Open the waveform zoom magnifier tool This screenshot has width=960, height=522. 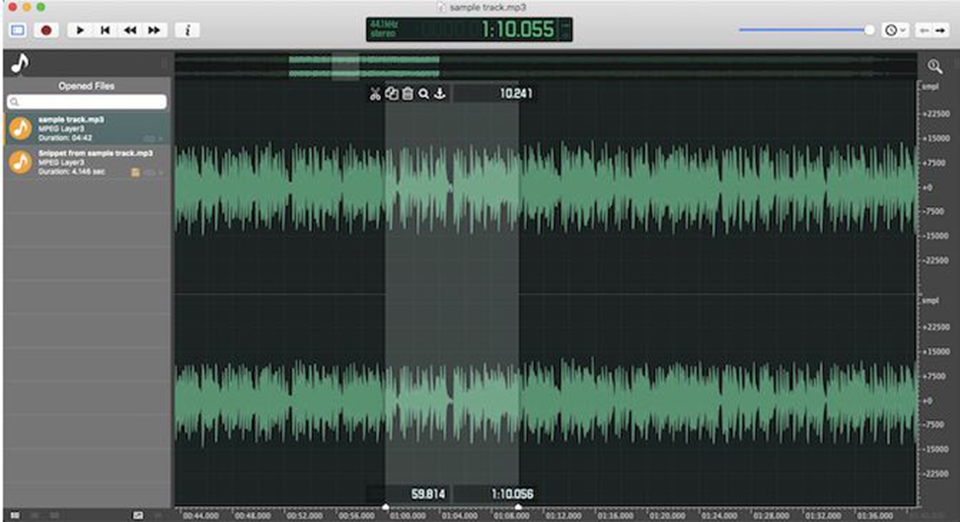[x=934, y=66]
